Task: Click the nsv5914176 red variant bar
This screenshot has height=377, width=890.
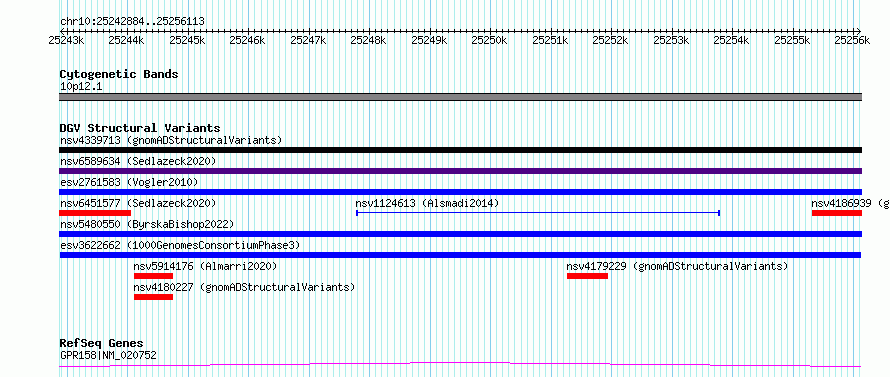Action: point(153,276)
